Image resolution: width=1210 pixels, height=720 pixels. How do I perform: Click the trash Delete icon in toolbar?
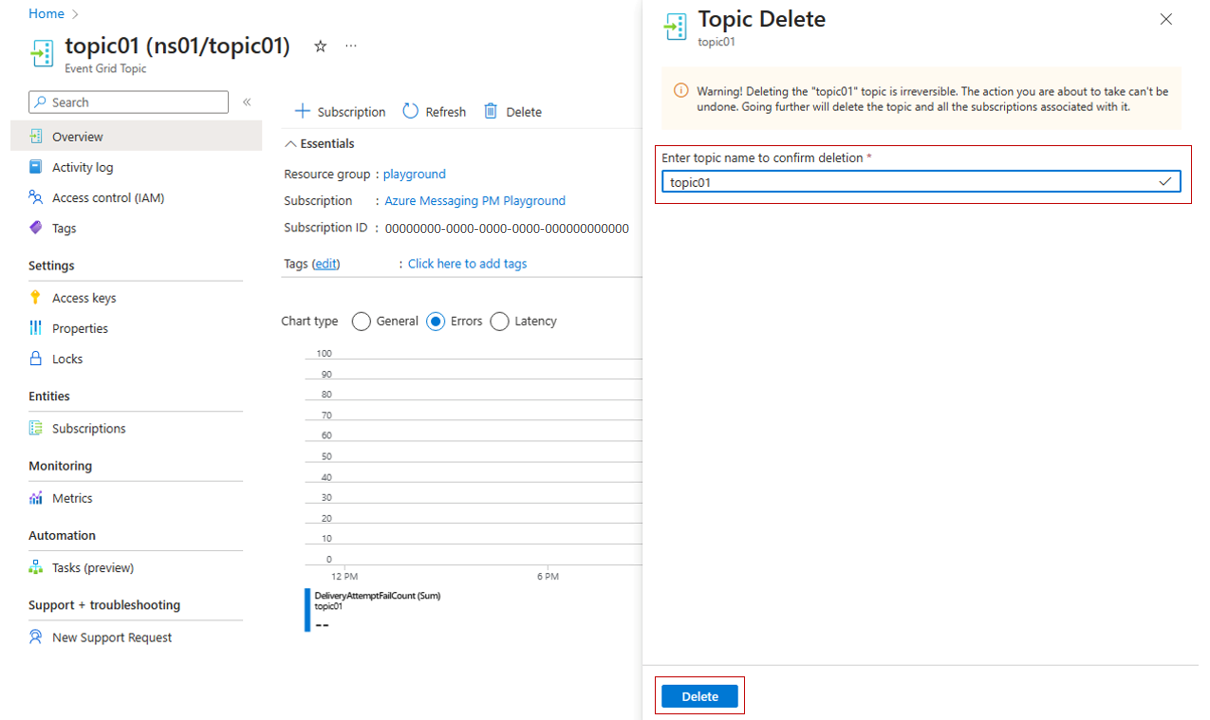[491, 111]
